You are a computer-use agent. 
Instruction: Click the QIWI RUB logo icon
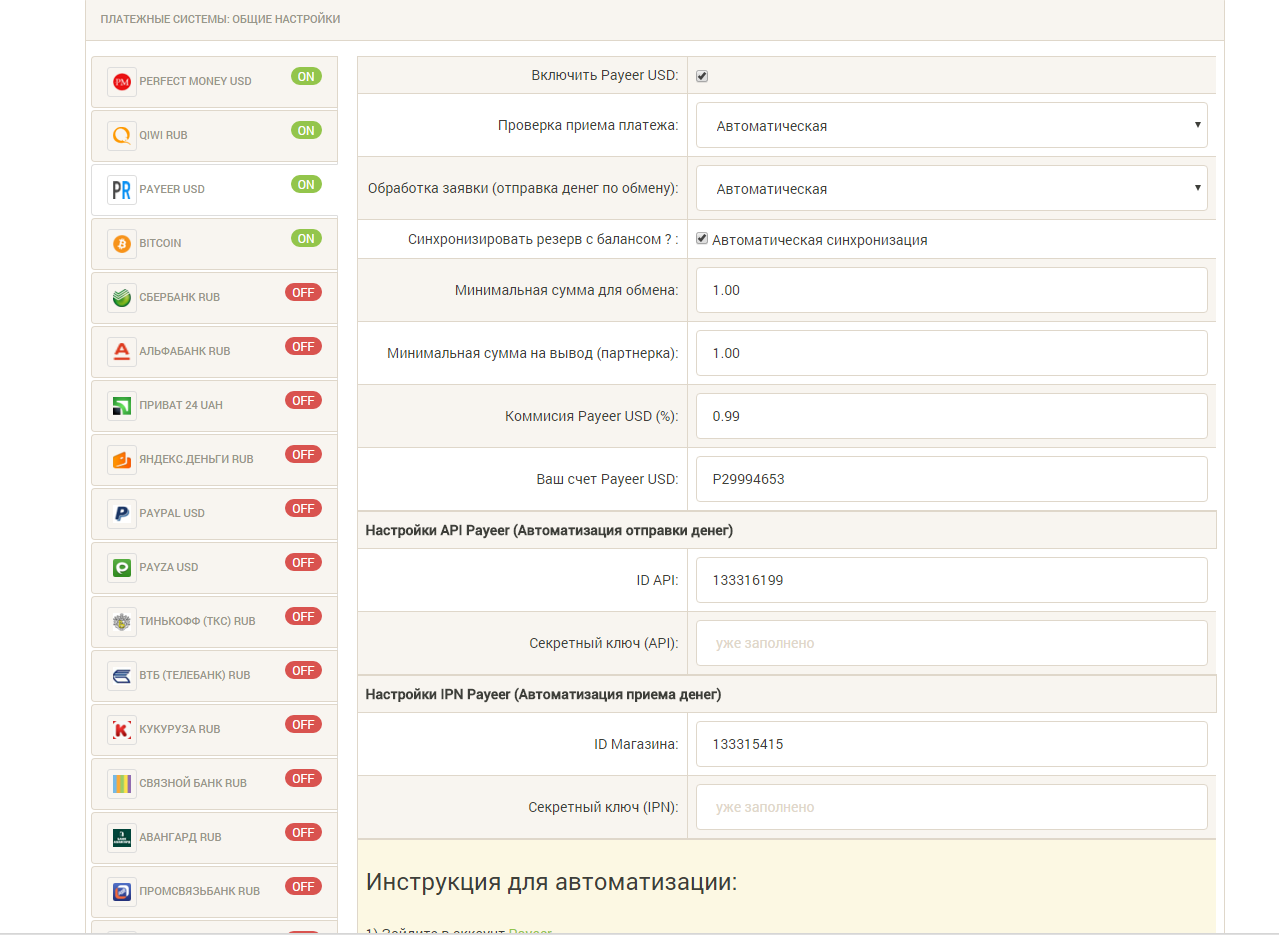click(x=122, y=136)
